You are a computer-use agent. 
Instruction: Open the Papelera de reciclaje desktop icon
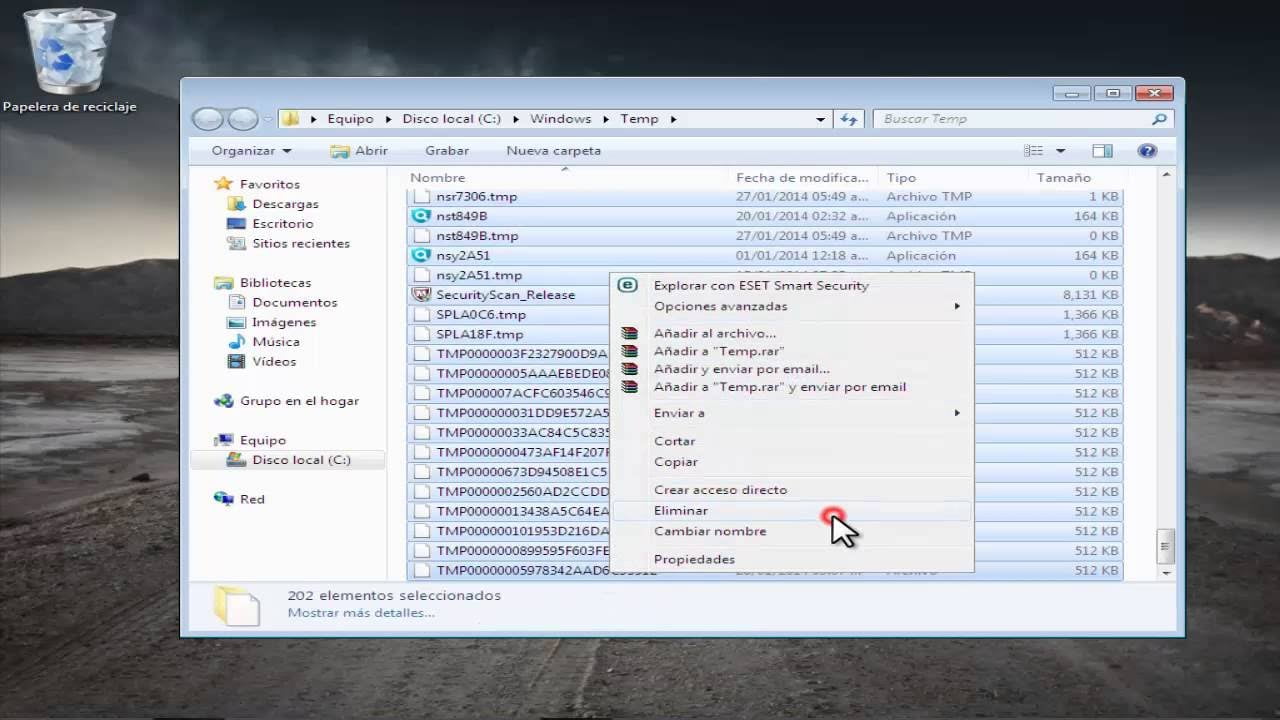point(69,60)
